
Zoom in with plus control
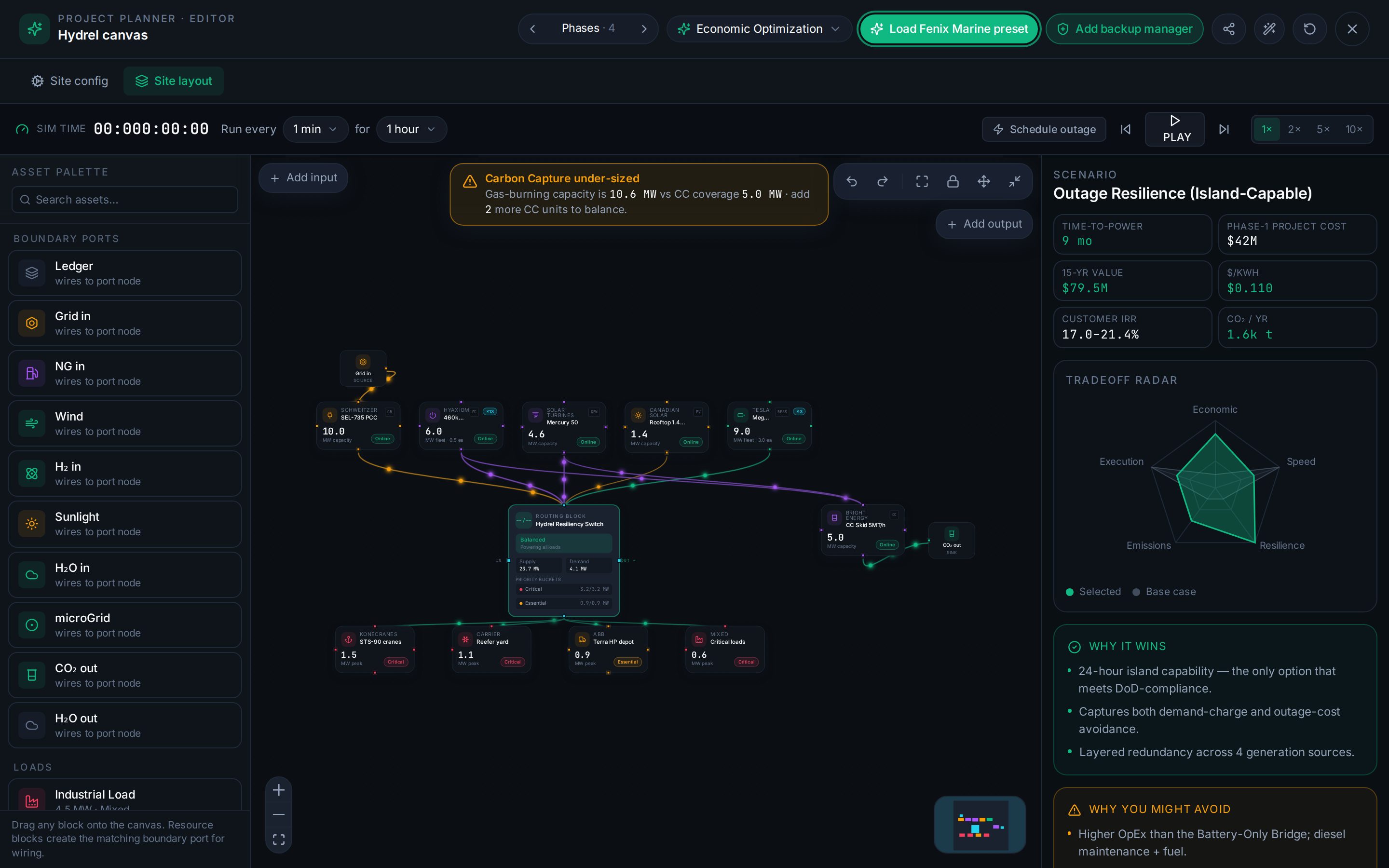point(278,790)
